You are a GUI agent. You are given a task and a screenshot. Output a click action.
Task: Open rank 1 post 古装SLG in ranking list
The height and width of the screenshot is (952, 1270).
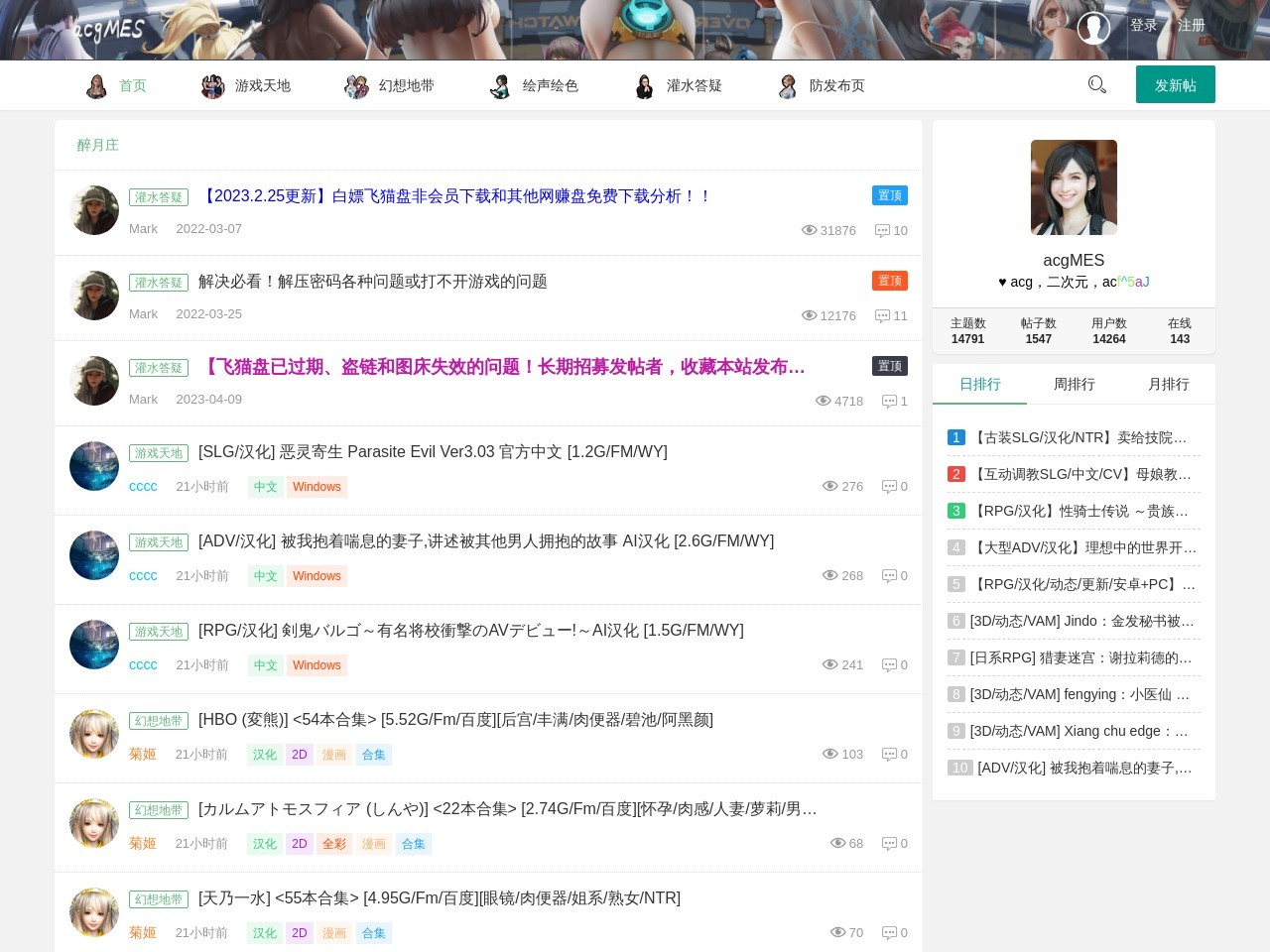coord(1079,437)
